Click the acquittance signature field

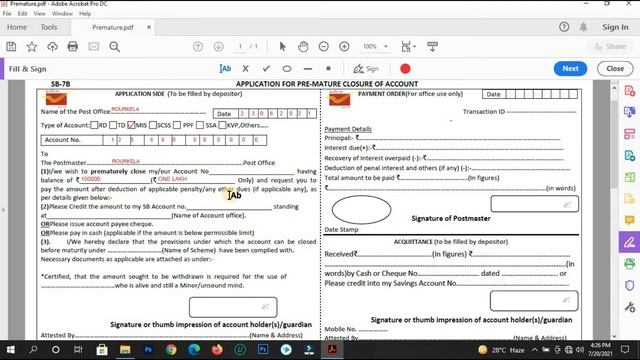[x=534, y=301]
